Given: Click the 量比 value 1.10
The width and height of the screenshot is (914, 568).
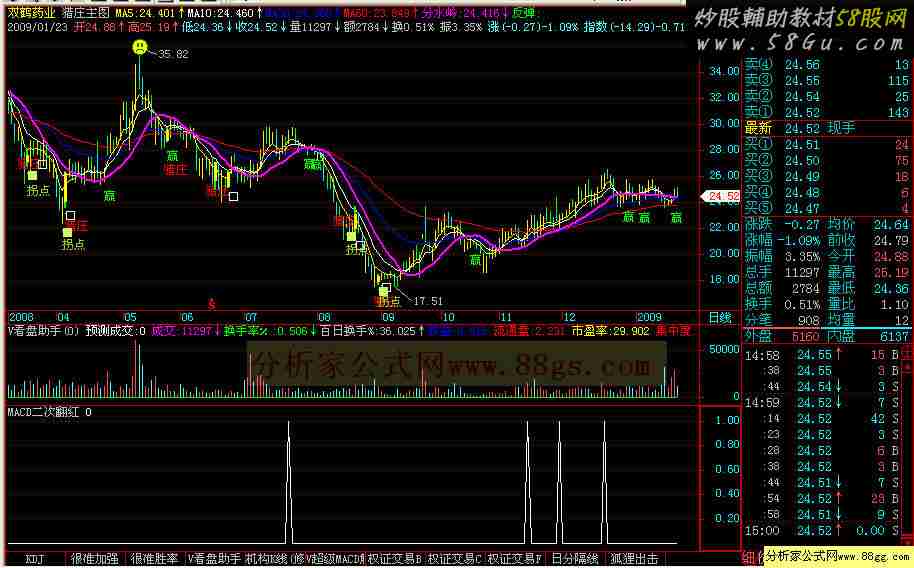Looking at the screenshot, I should 895,304.
